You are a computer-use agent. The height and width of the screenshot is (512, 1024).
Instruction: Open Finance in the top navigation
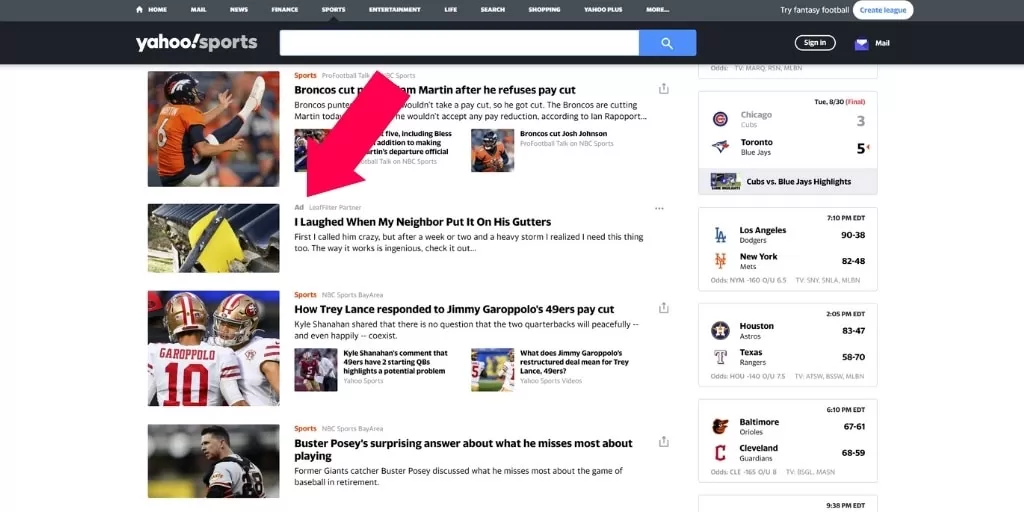(285, 10)
